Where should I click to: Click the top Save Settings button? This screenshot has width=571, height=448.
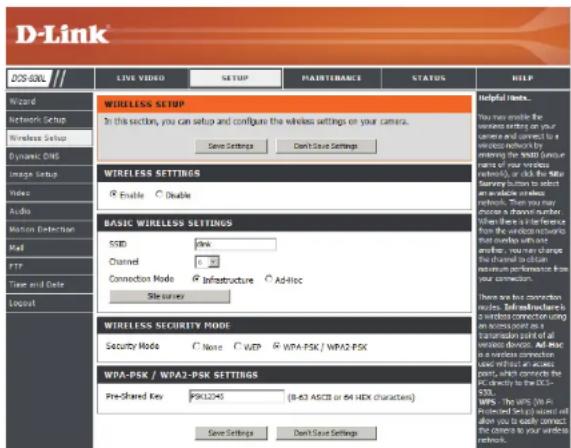[231, 146]
